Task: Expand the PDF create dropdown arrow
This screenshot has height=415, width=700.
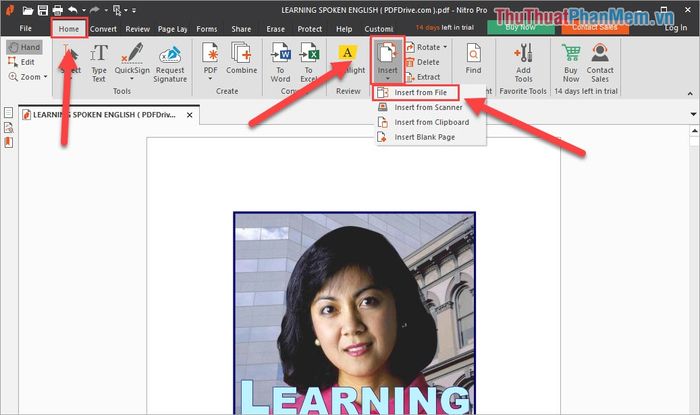Action: 210,79
